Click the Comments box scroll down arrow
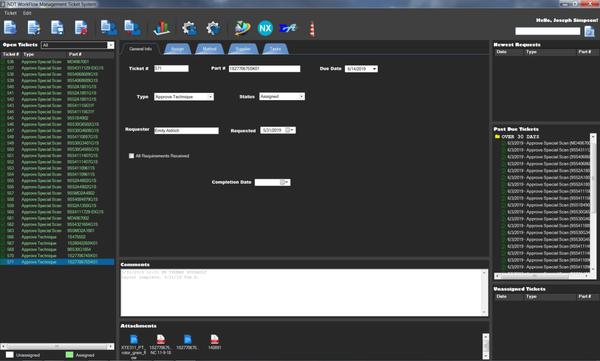Screen dimensions: 600x361 (484, 312)
